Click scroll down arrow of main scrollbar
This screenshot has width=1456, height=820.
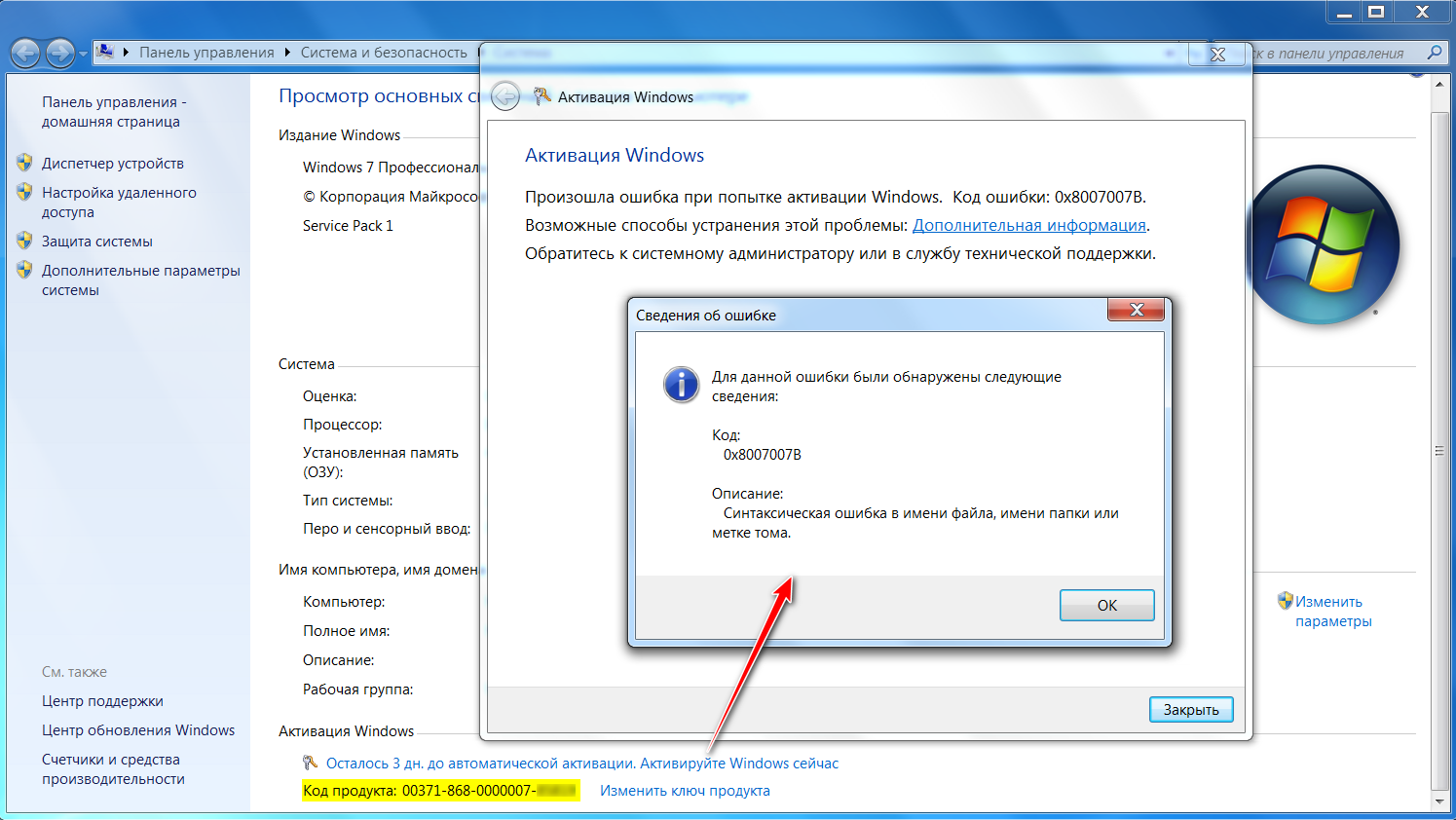pos(1439,801)
